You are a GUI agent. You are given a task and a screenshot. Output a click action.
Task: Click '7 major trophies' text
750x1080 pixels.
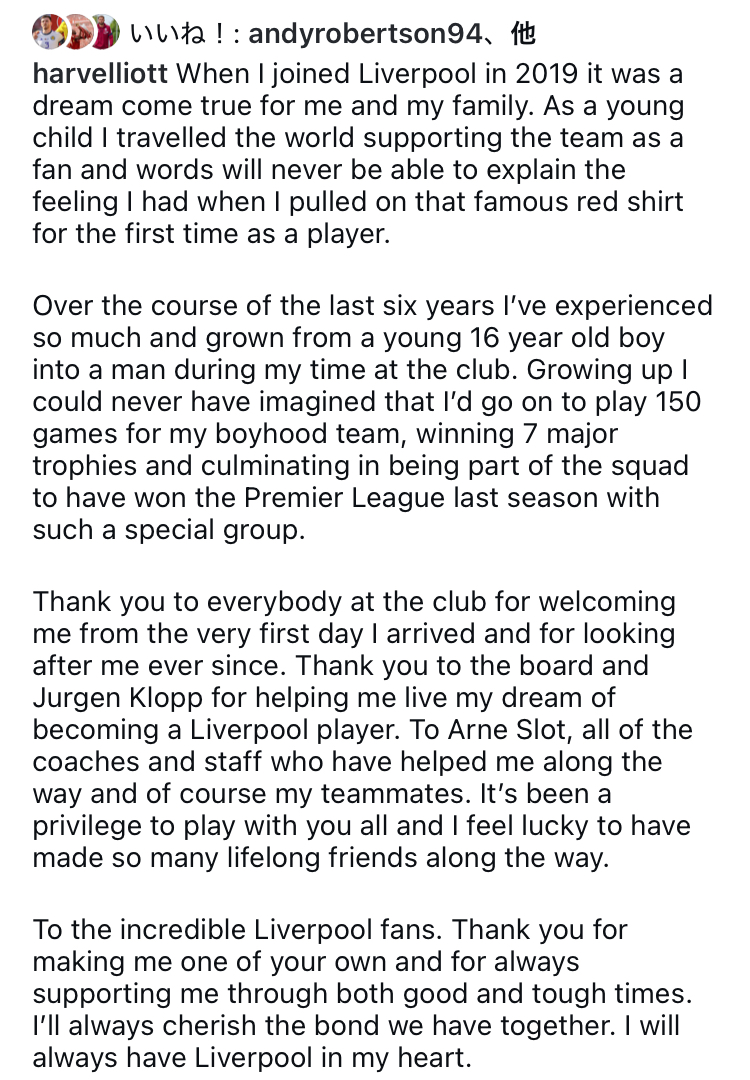[325, 450]
